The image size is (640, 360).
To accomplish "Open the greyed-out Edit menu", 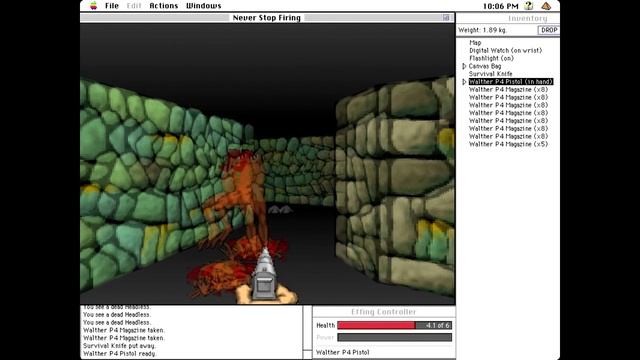I will (133, 6).
